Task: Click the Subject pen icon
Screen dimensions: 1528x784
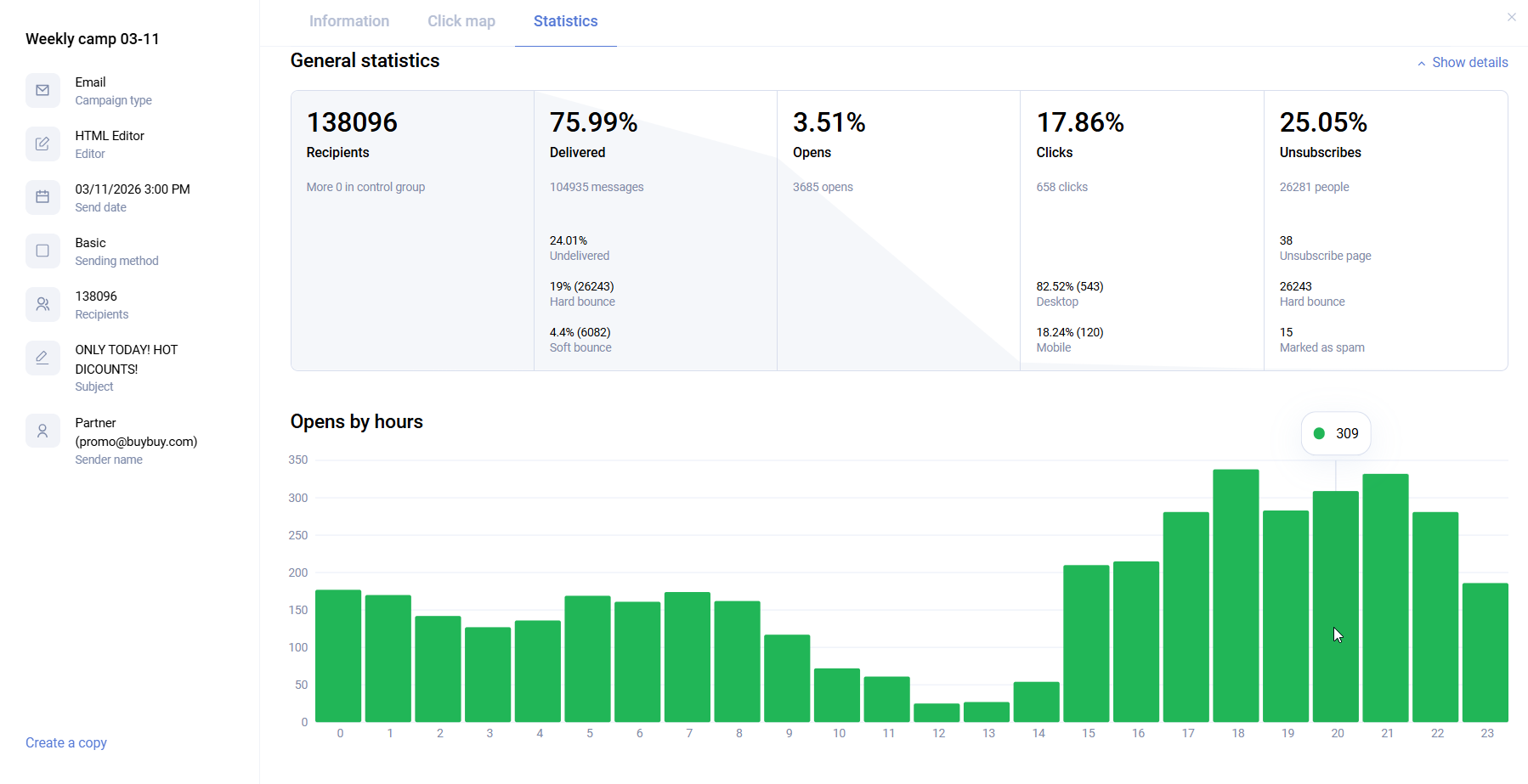Action: [x=42, y=358]
